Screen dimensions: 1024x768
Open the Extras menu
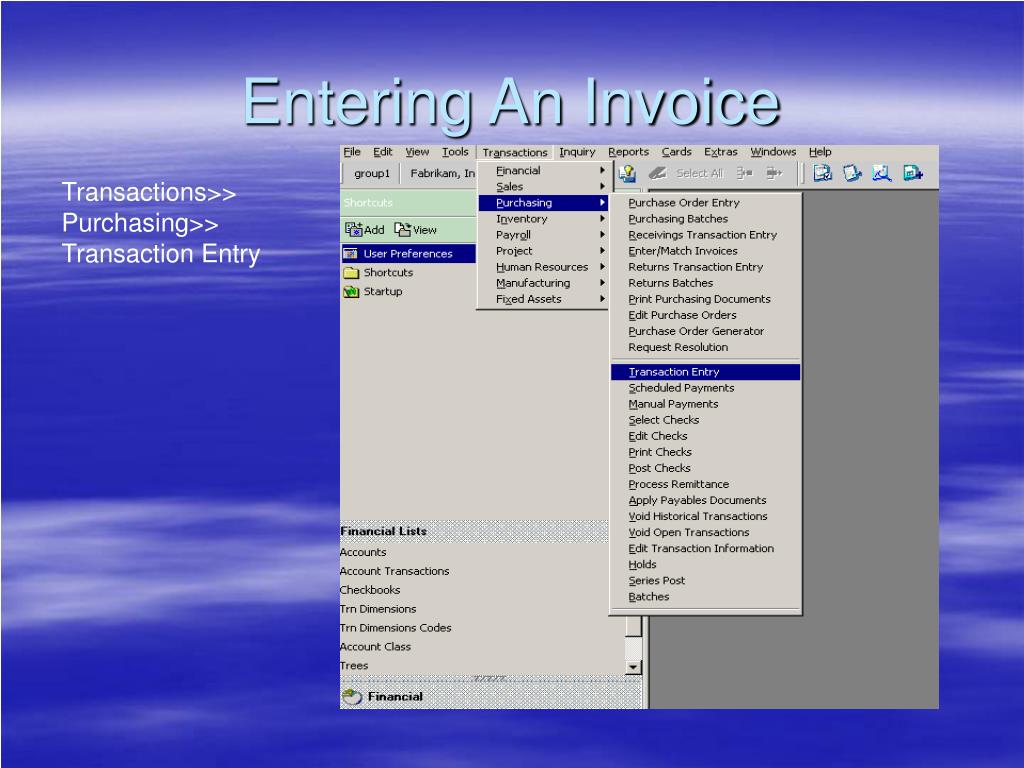click(x=720, y=152)
